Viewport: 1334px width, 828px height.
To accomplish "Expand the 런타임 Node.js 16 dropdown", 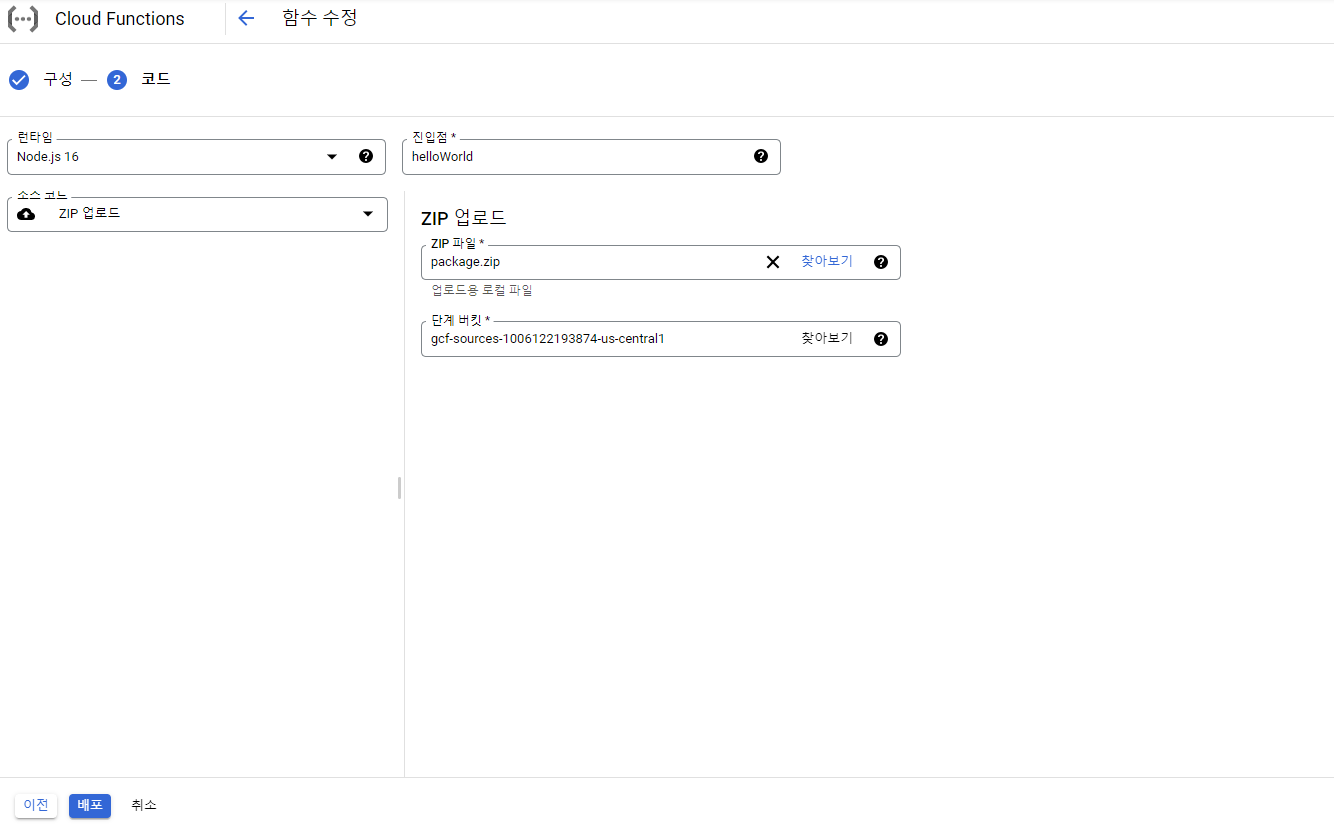I will [x=196, y=157].
